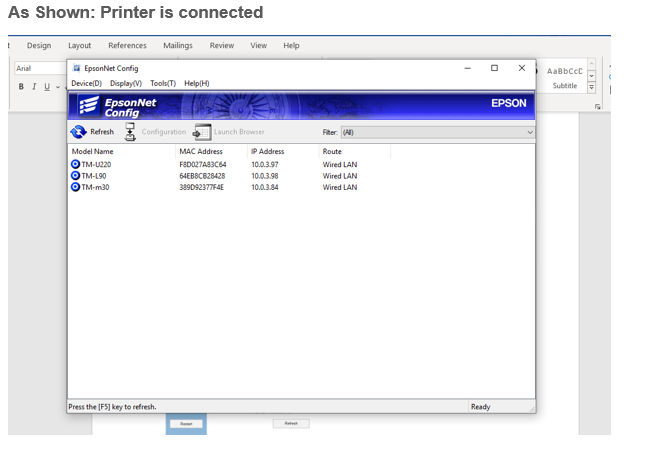Select the Subtitle style in Word

coord(565,78)
